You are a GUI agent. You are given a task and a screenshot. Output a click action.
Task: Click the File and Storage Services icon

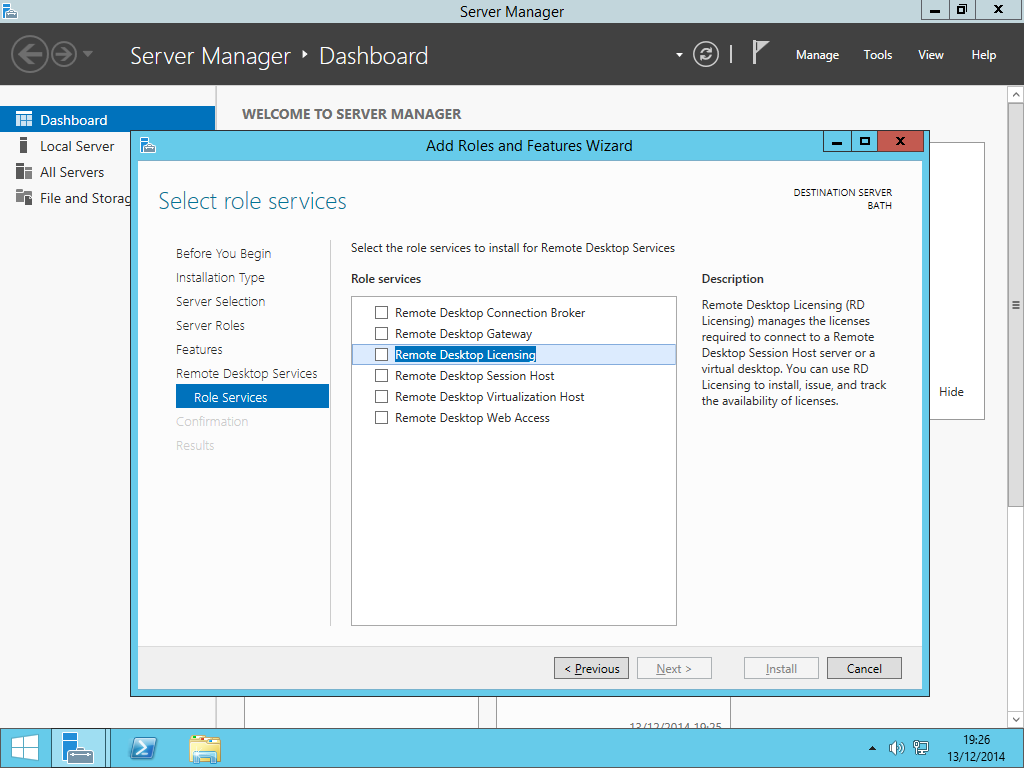(x=24, y=197)
